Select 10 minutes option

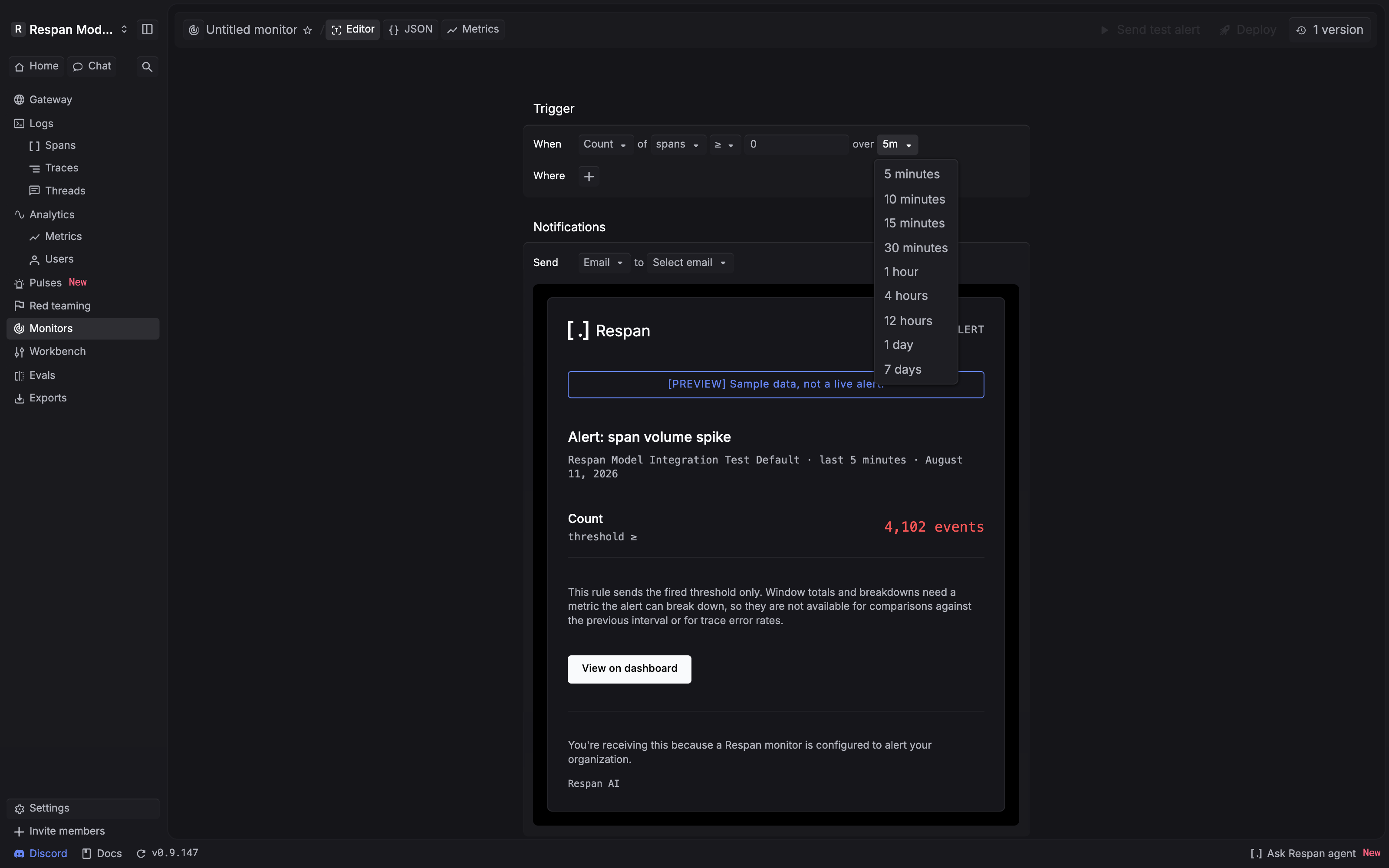(x=915, y=200)
